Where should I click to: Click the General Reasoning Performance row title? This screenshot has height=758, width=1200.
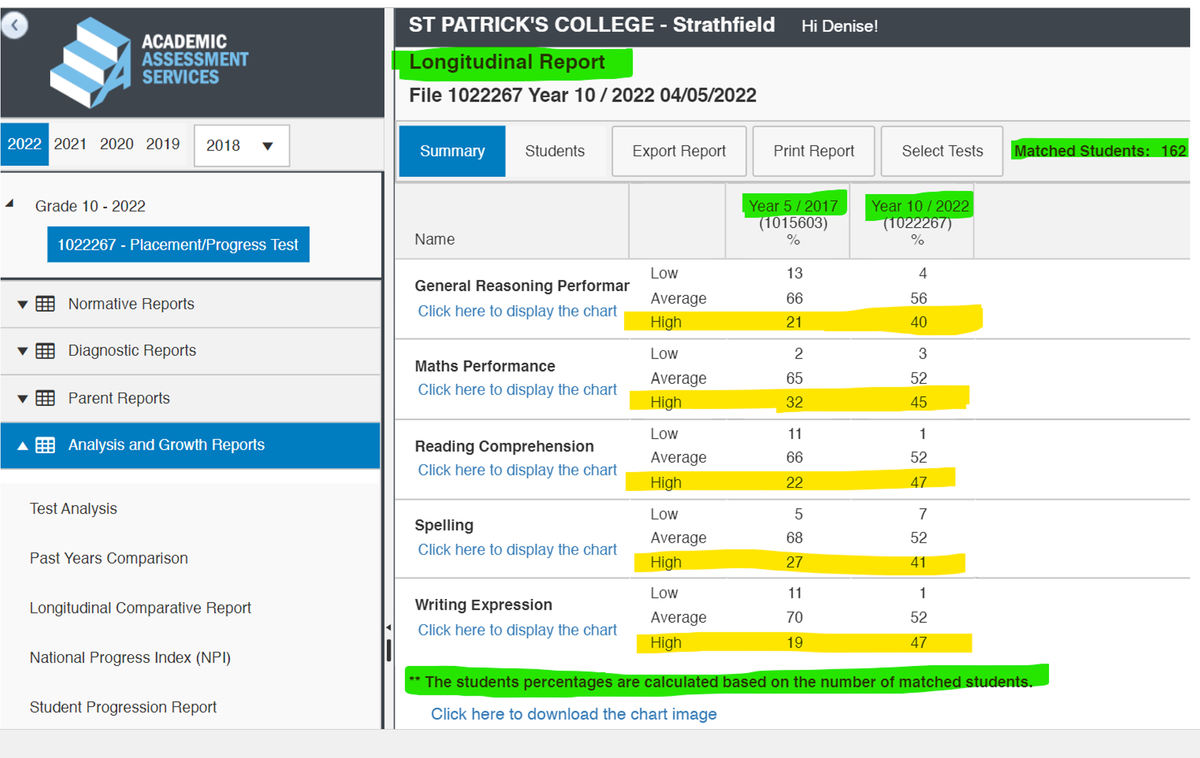(522, 286)
